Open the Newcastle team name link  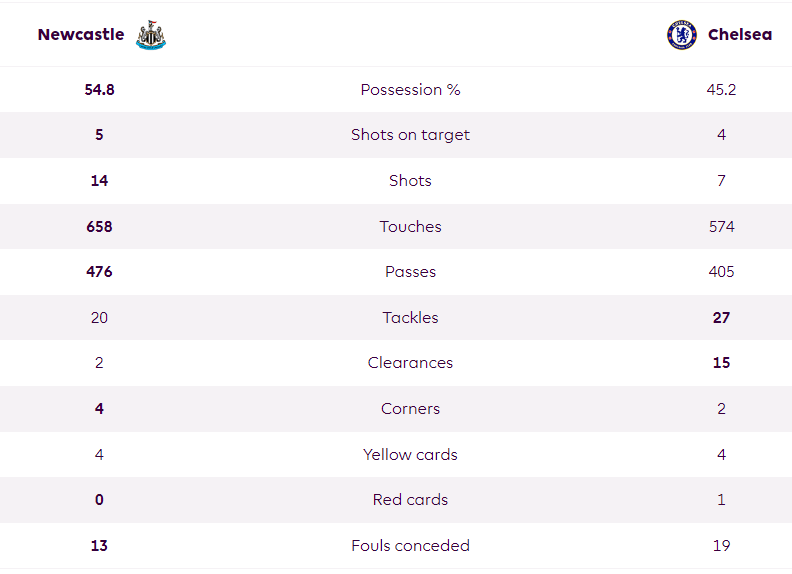tap(81, 34)
